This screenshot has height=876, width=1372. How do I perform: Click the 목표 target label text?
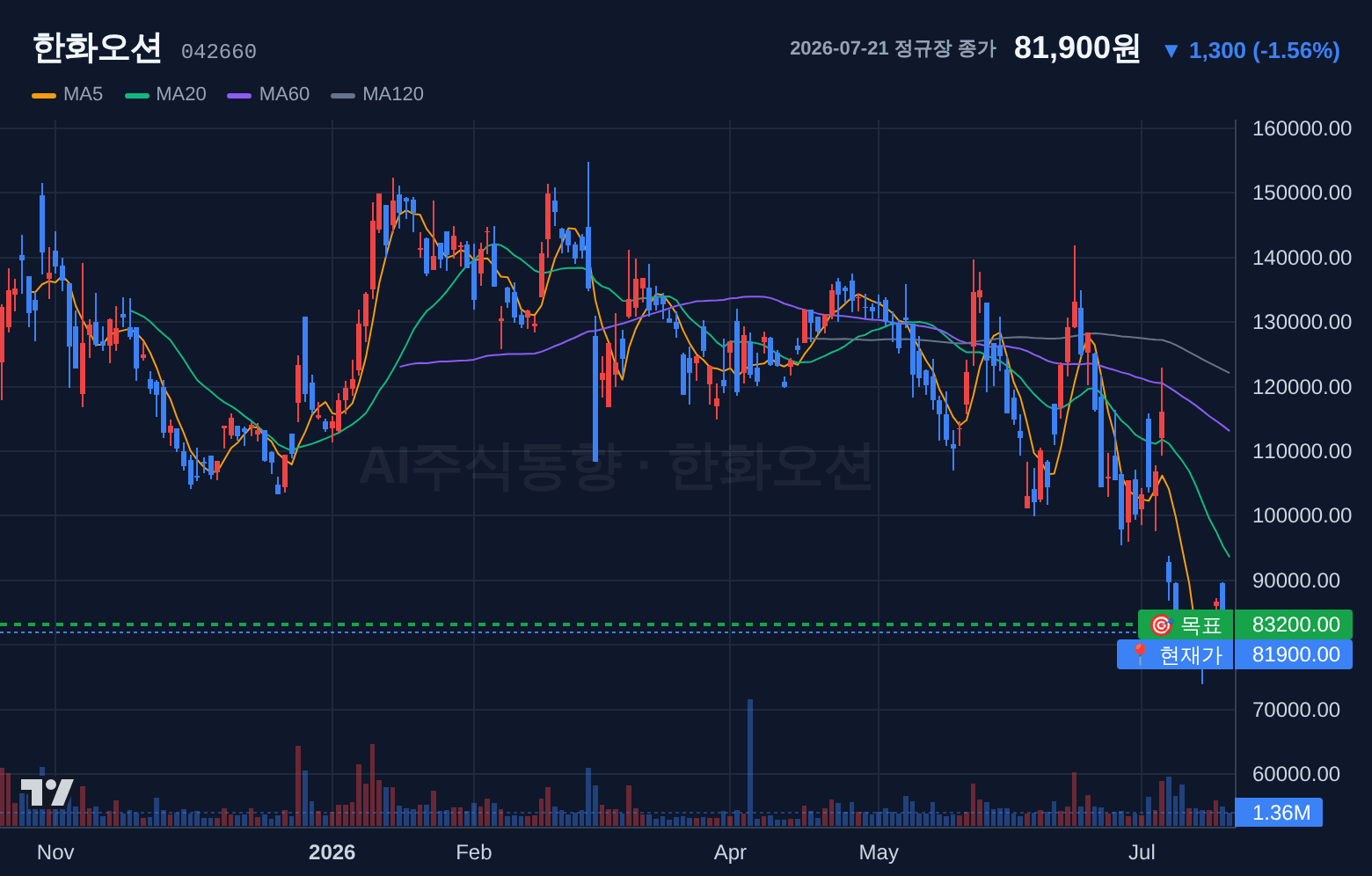pyautogui.click(x=1201, y=625)
